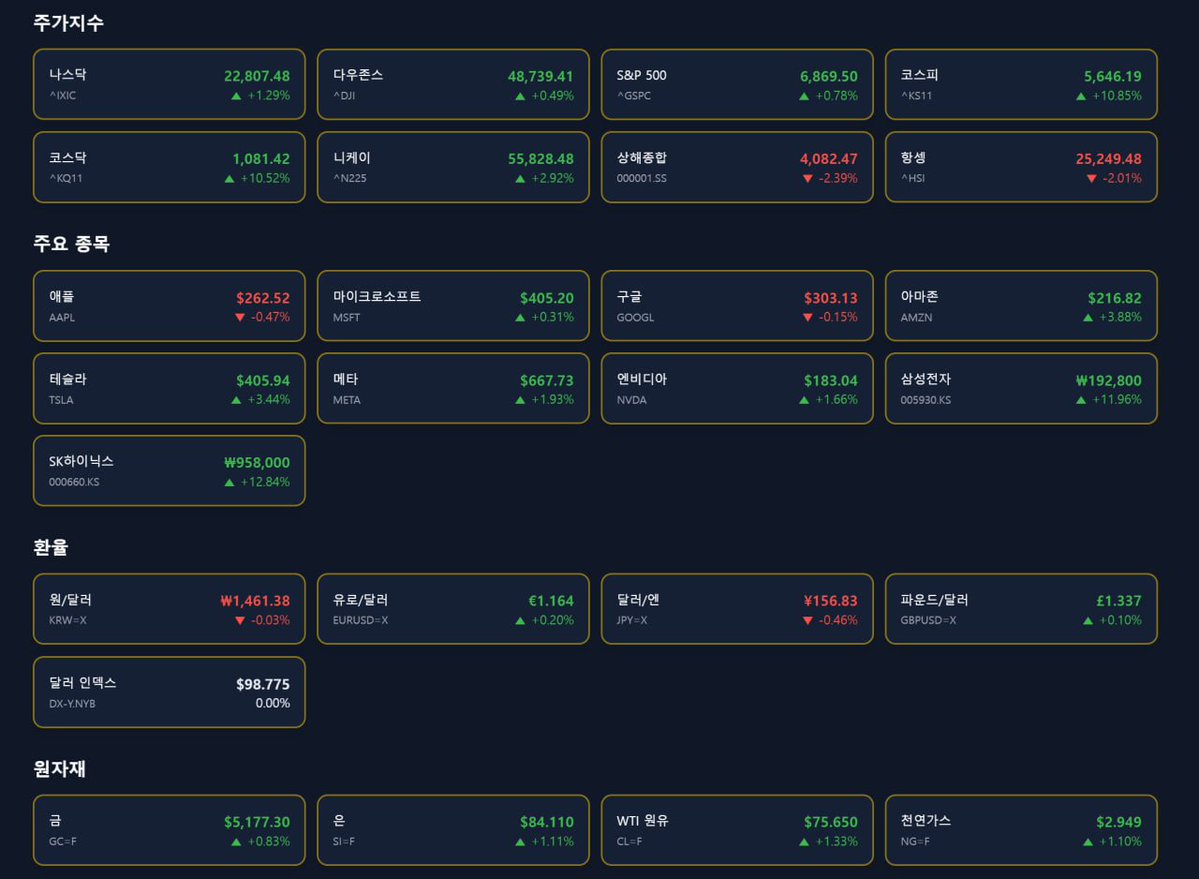Open the 마이크로소프트 MSFT stock card

(453, 306)
